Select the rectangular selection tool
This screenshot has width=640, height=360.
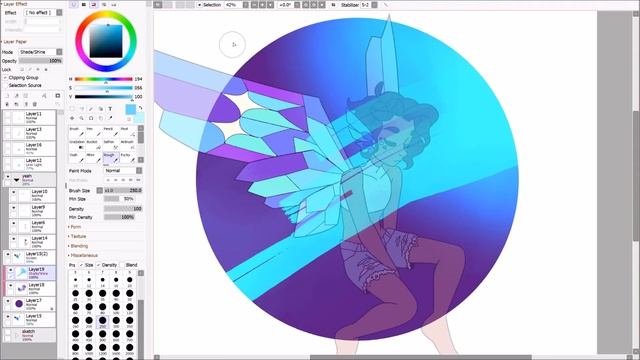72,109
